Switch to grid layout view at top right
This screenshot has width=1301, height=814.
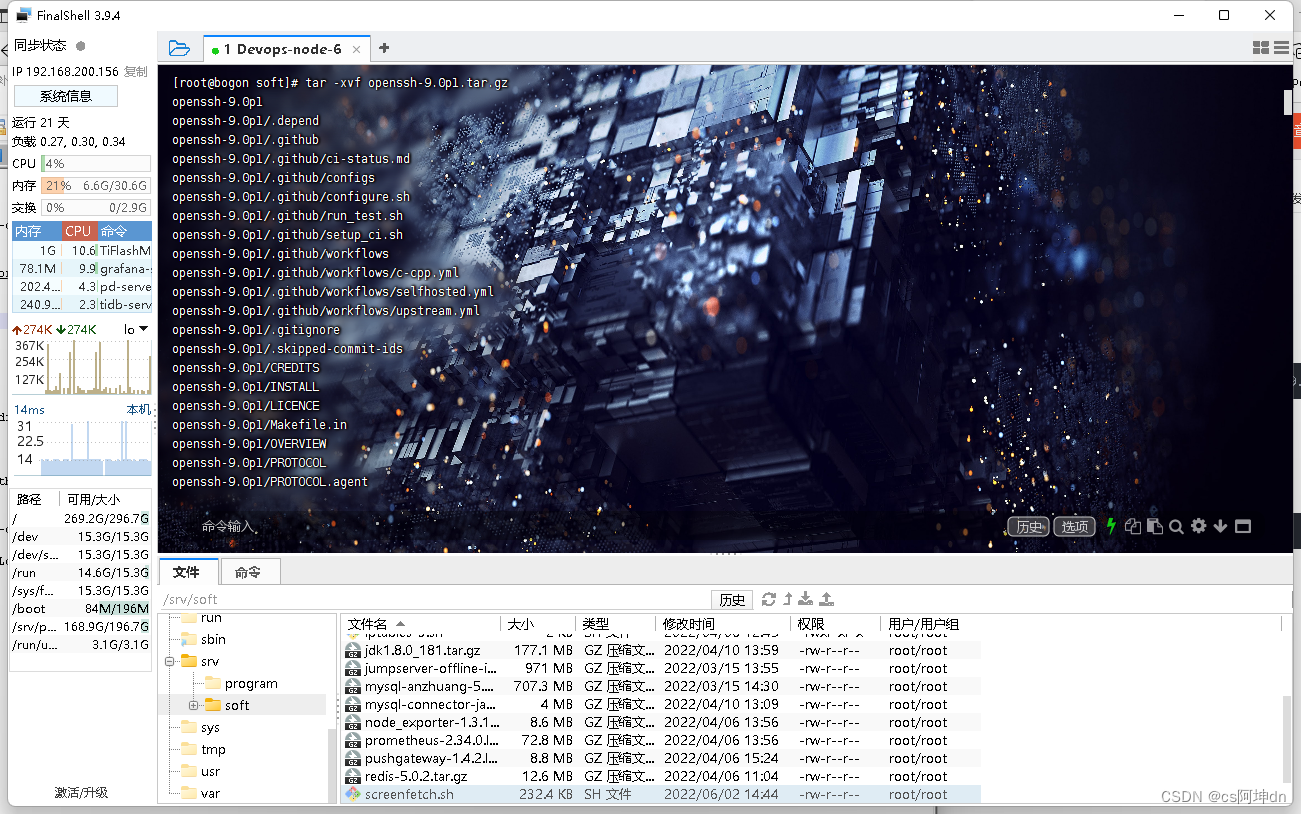coord(1262,47)
